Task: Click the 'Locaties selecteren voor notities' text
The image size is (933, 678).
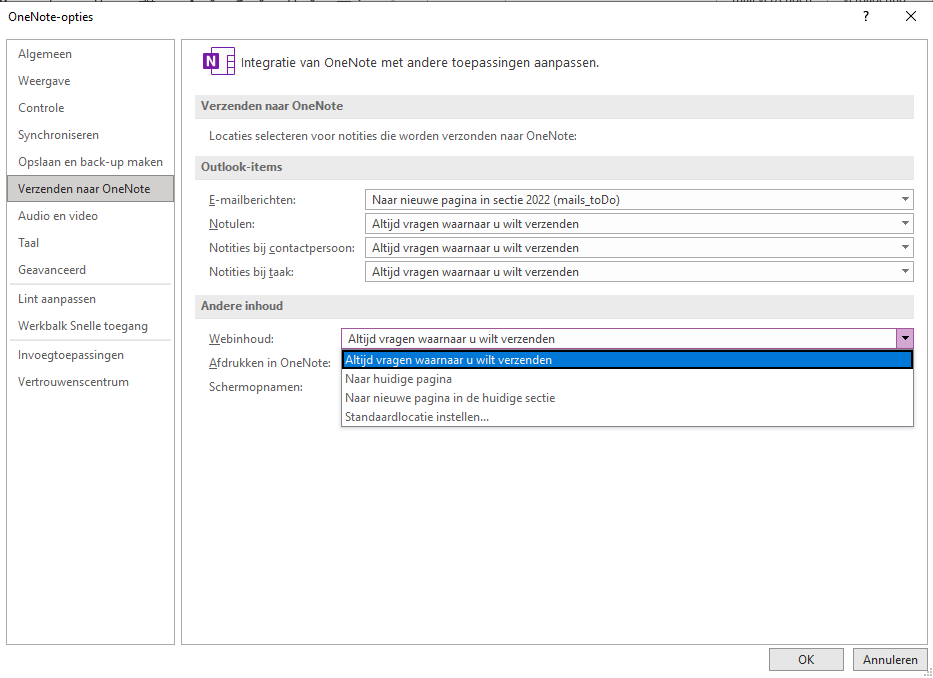Action: (x=393, y=136)
